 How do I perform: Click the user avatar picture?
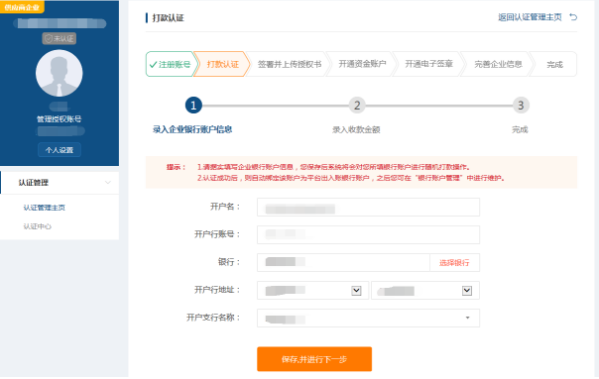[x=59, y=73]
